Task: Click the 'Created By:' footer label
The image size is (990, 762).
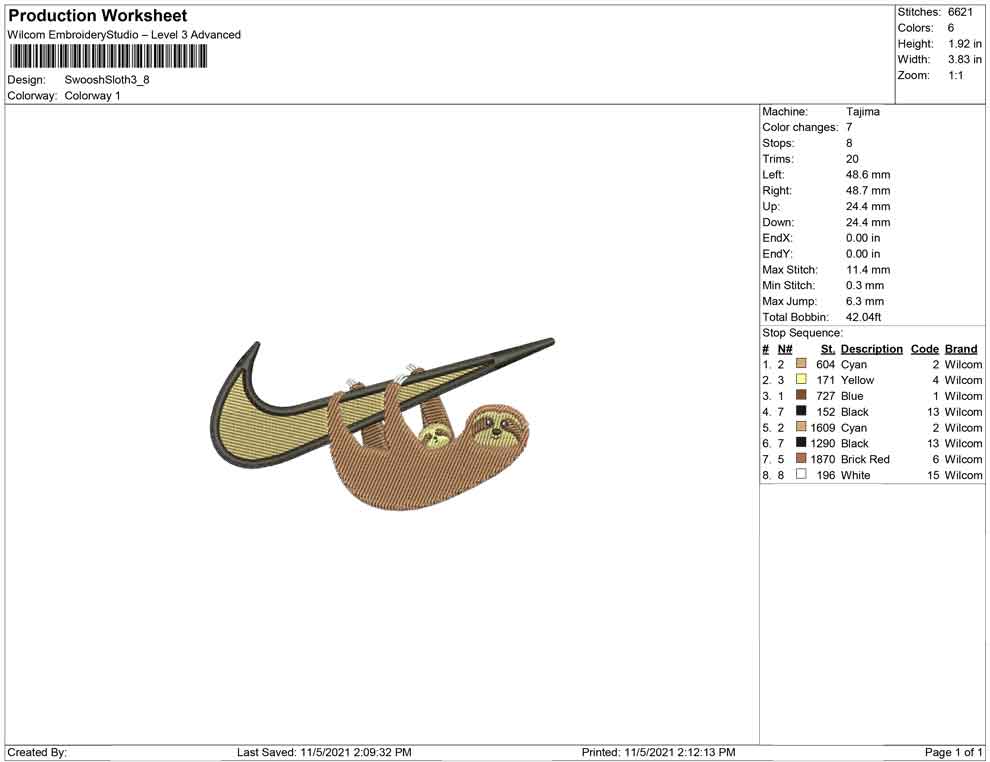Action: pos(37,752)
